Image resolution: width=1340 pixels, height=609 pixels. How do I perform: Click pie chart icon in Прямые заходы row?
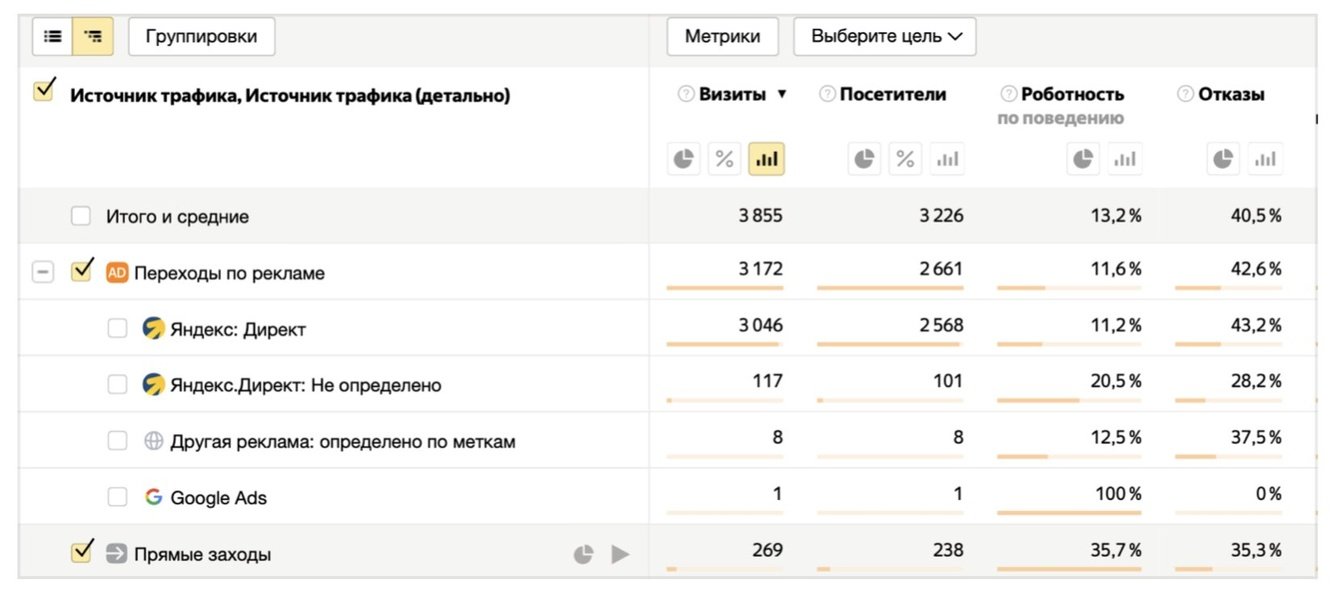(583, 554)
